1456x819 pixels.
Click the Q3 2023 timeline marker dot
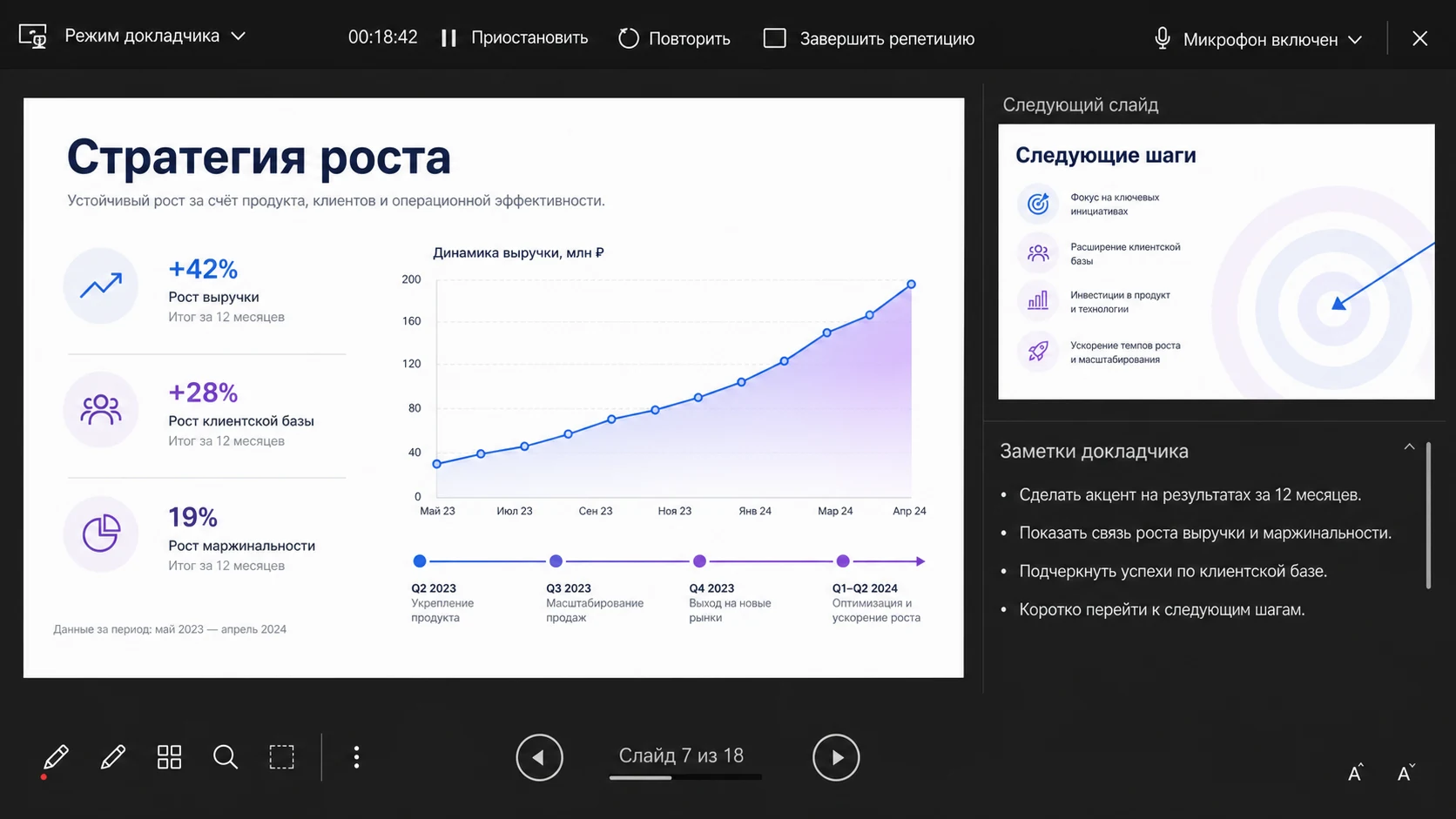[556, 561]
